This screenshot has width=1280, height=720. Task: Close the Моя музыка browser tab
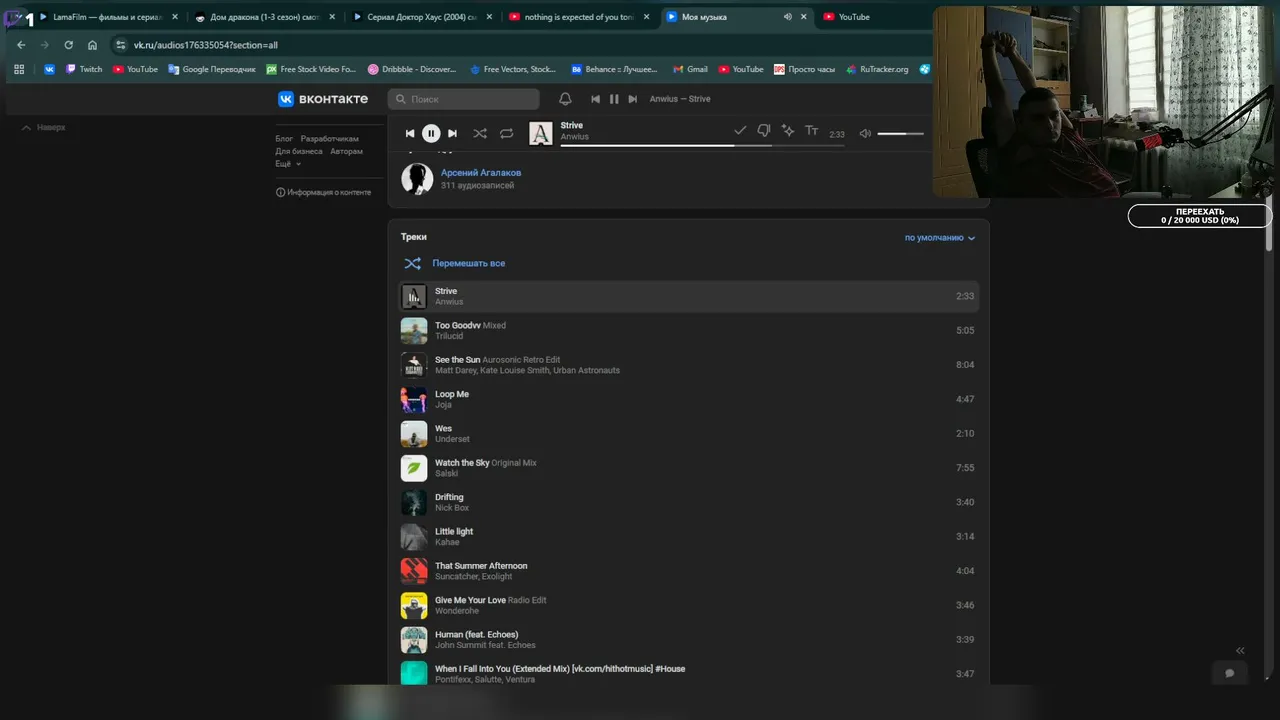803,17
